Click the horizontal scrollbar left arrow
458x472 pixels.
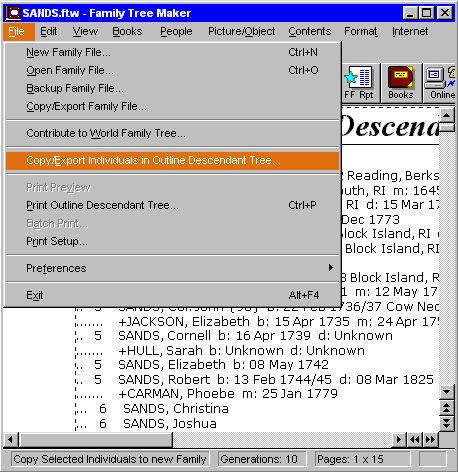pos(10,439)
